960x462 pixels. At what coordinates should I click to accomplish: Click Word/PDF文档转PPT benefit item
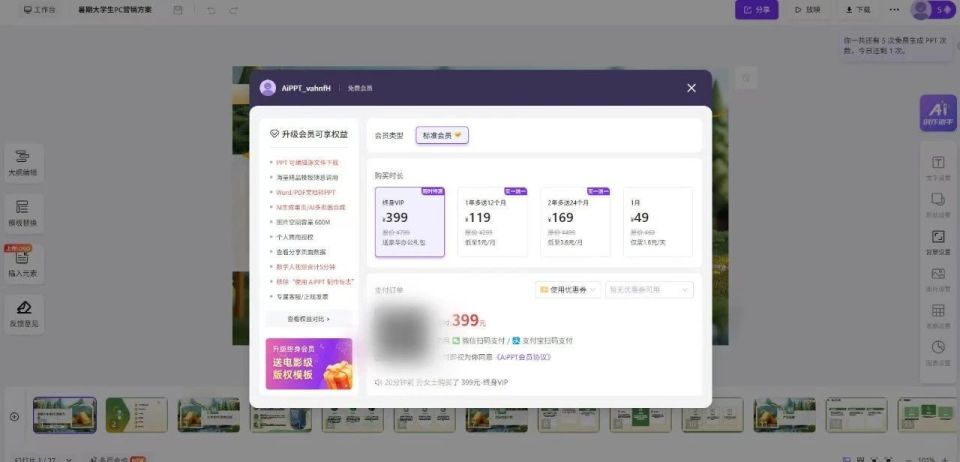click(x=306, y=192)
